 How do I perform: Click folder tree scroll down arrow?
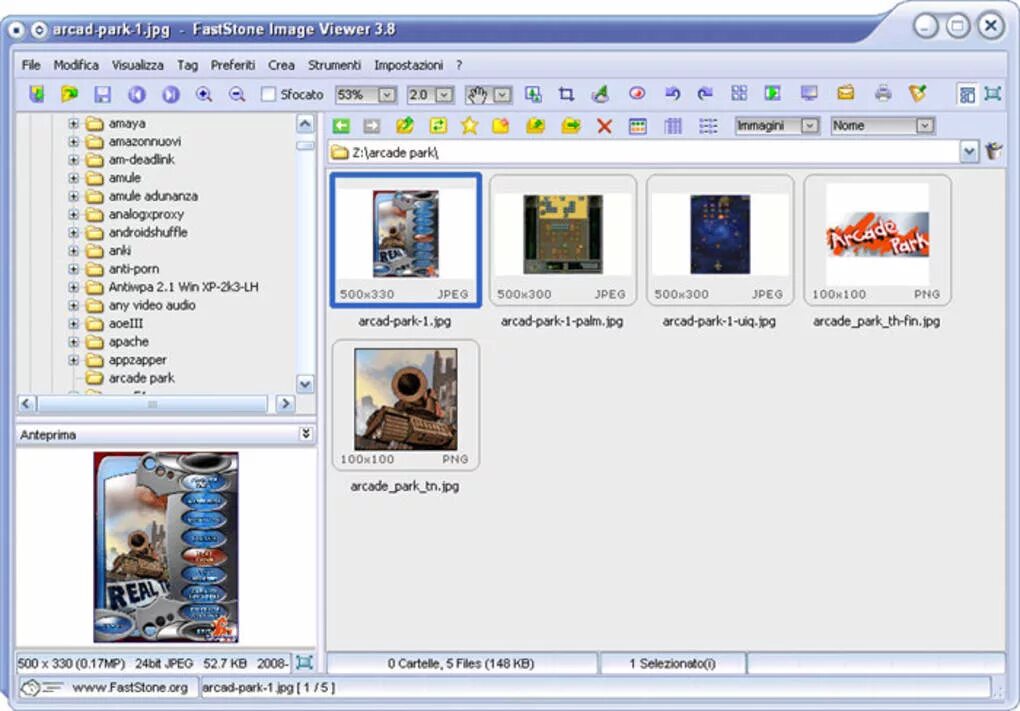click(x=305, y=384)
